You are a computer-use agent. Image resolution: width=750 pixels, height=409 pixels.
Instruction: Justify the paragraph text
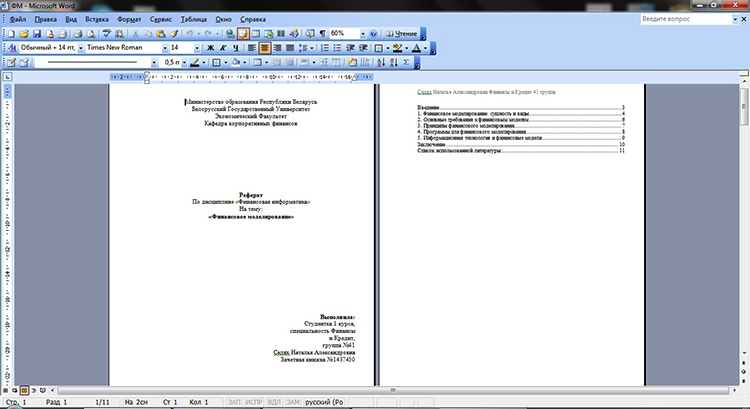[290, 48]
